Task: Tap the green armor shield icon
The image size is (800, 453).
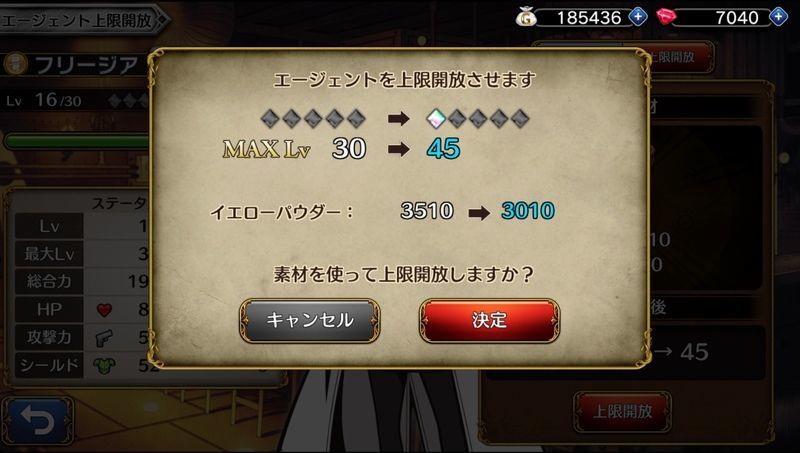Action: (104, 365)
